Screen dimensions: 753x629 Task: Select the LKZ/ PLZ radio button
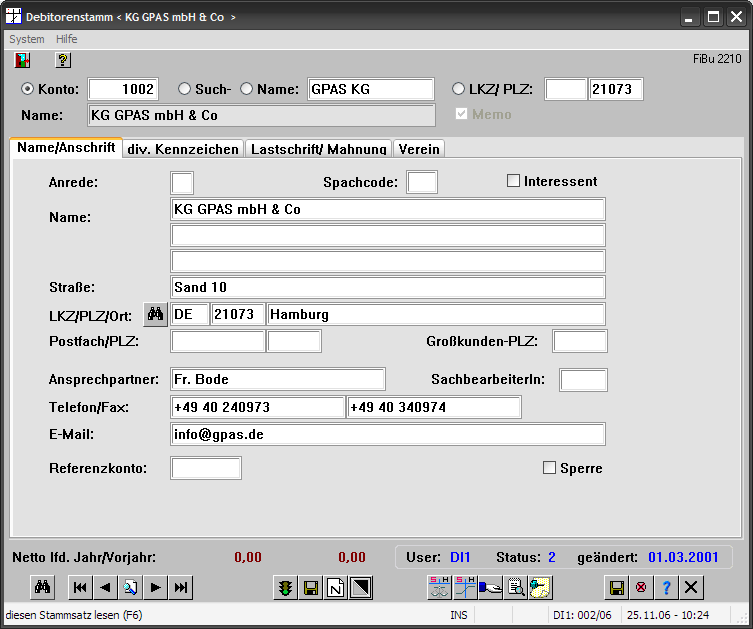tap(459, 89)
